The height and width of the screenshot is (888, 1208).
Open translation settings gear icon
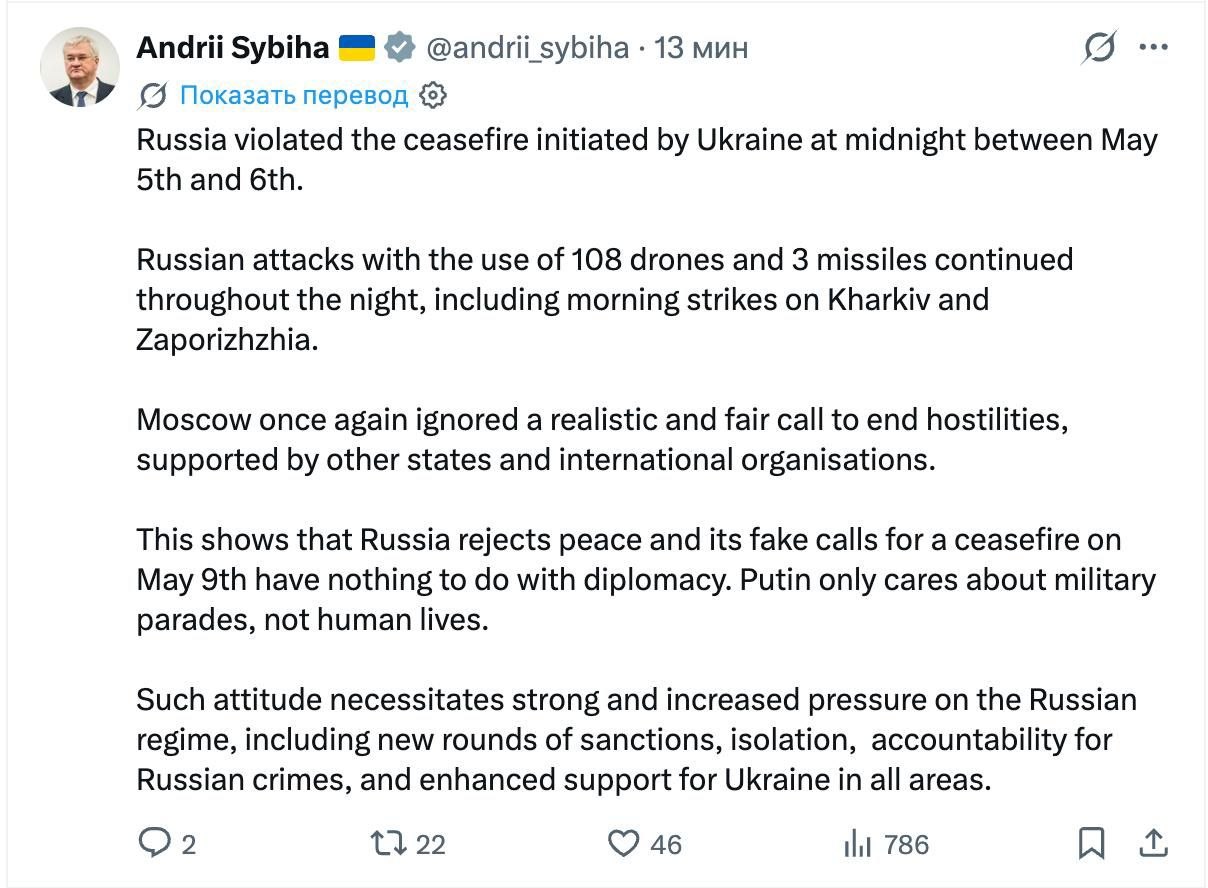(432, 95)
